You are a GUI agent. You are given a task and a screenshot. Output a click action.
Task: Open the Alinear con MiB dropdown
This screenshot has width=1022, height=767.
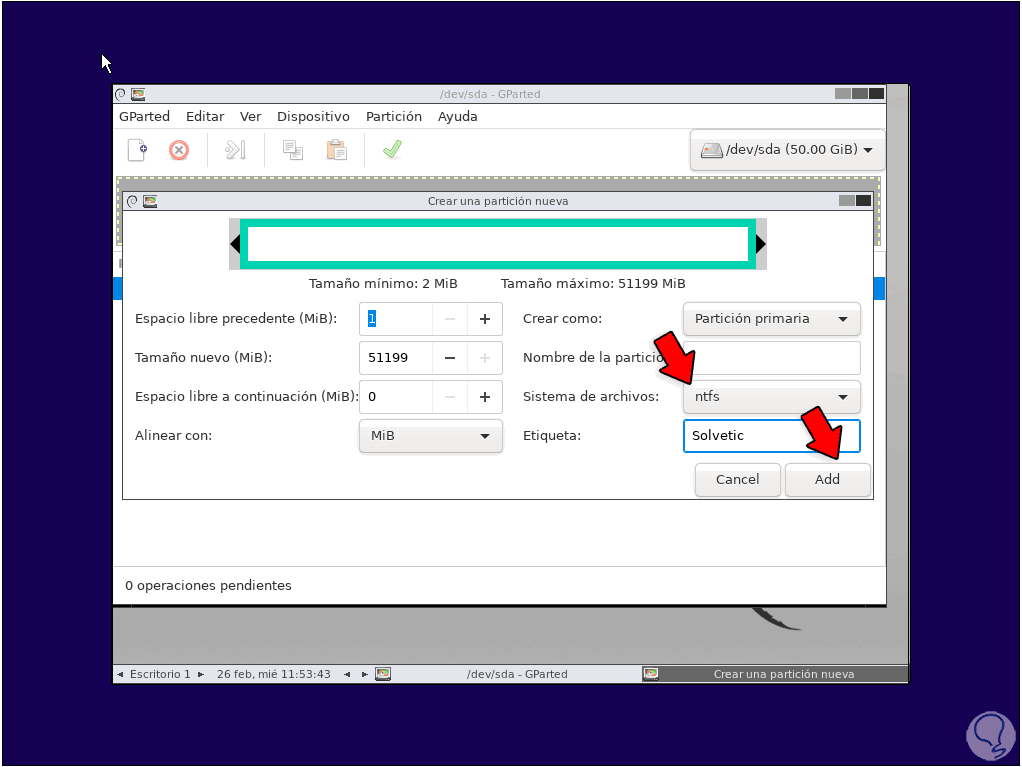431,436
